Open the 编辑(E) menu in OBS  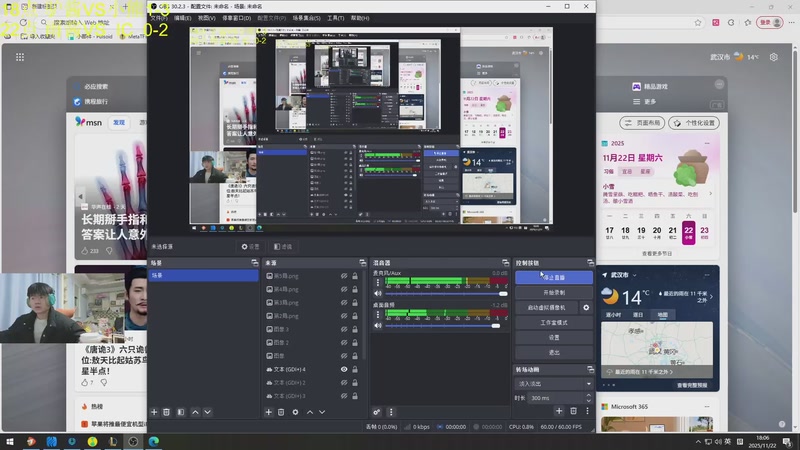click(x=183, y=18)
